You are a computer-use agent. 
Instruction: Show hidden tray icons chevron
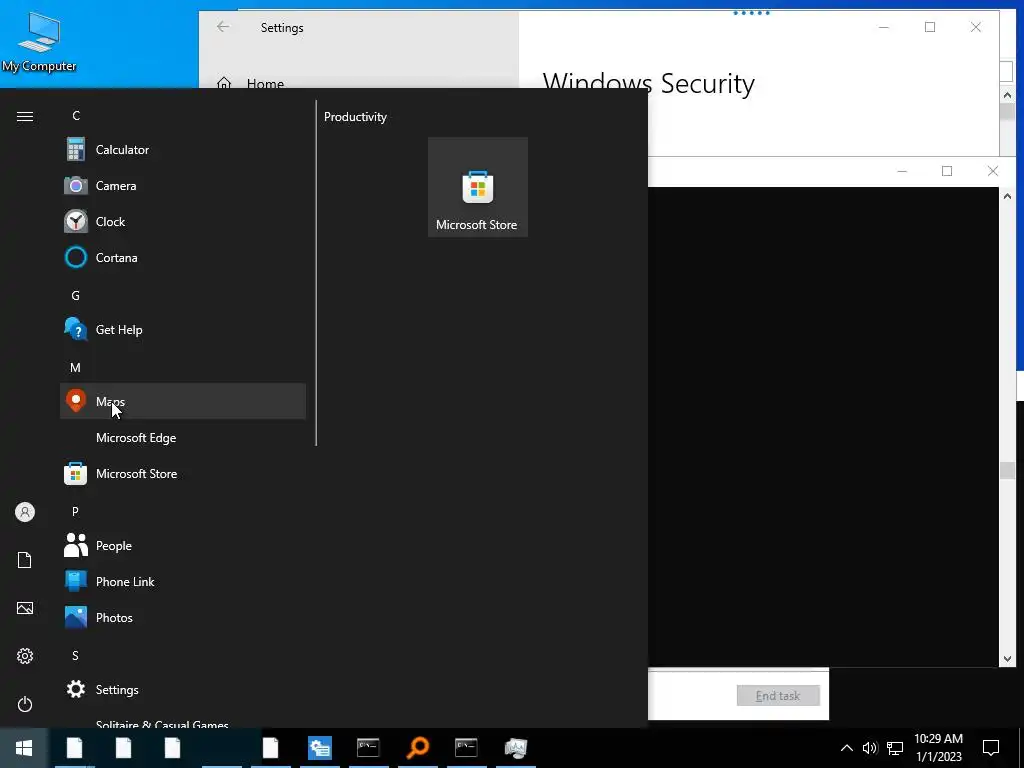pos(846,748)
